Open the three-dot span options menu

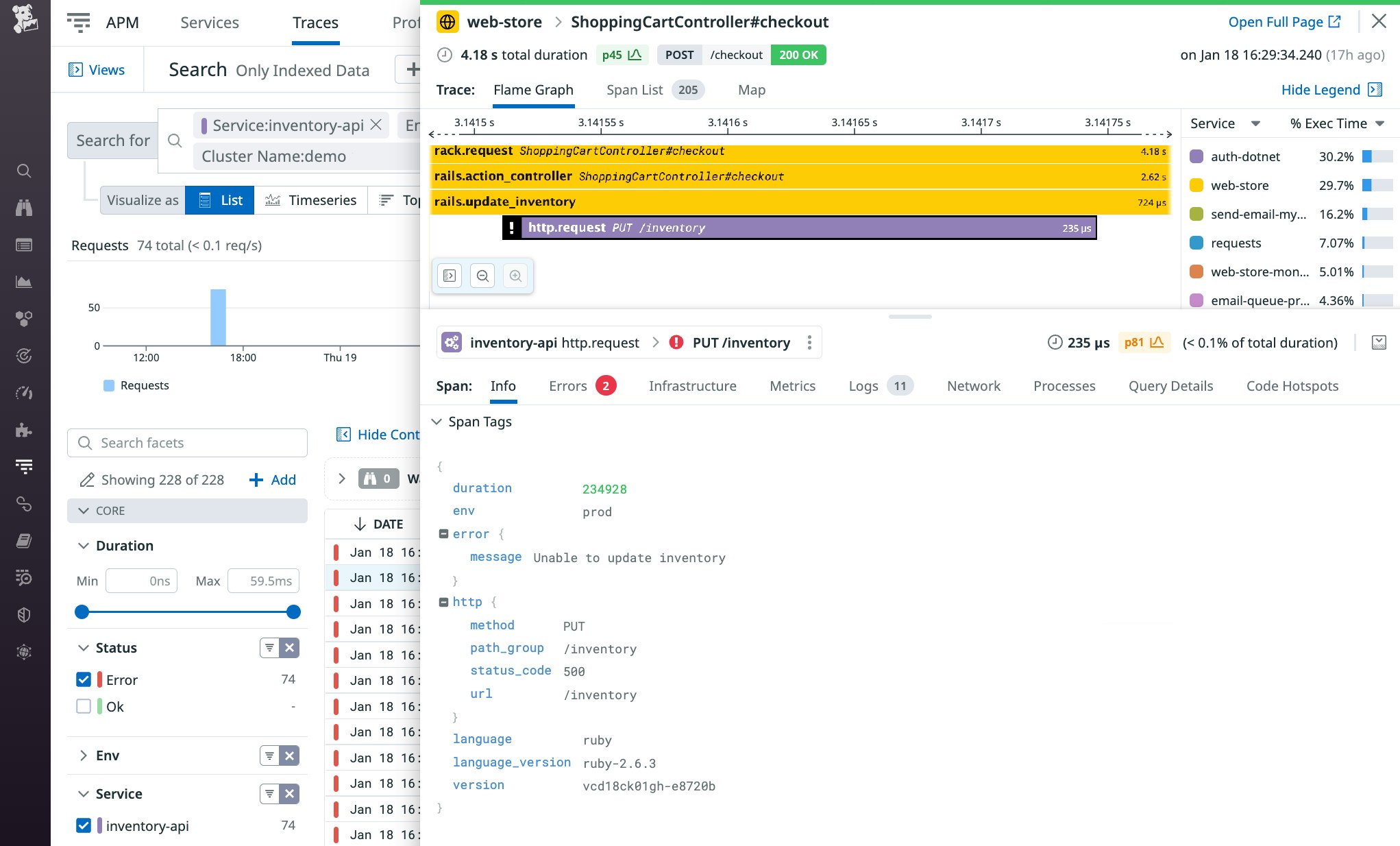(809, 343)
